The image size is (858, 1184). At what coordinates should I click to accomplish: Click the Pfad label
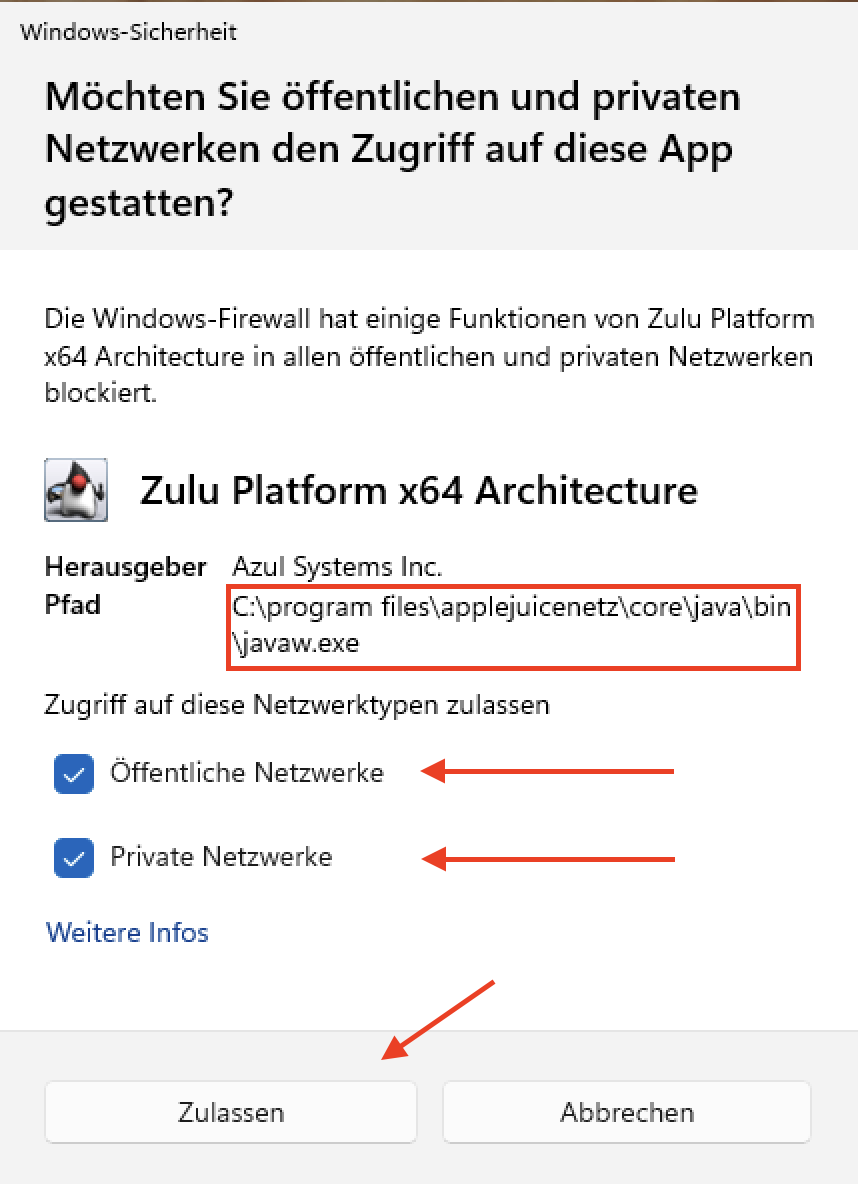tap(73, 605)
